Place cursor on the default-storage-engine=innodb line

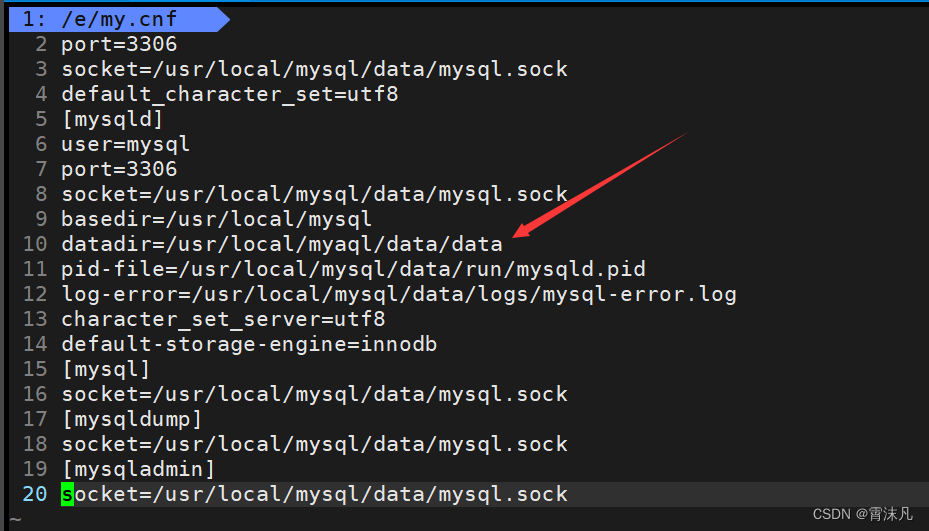[x=248, y=344]
